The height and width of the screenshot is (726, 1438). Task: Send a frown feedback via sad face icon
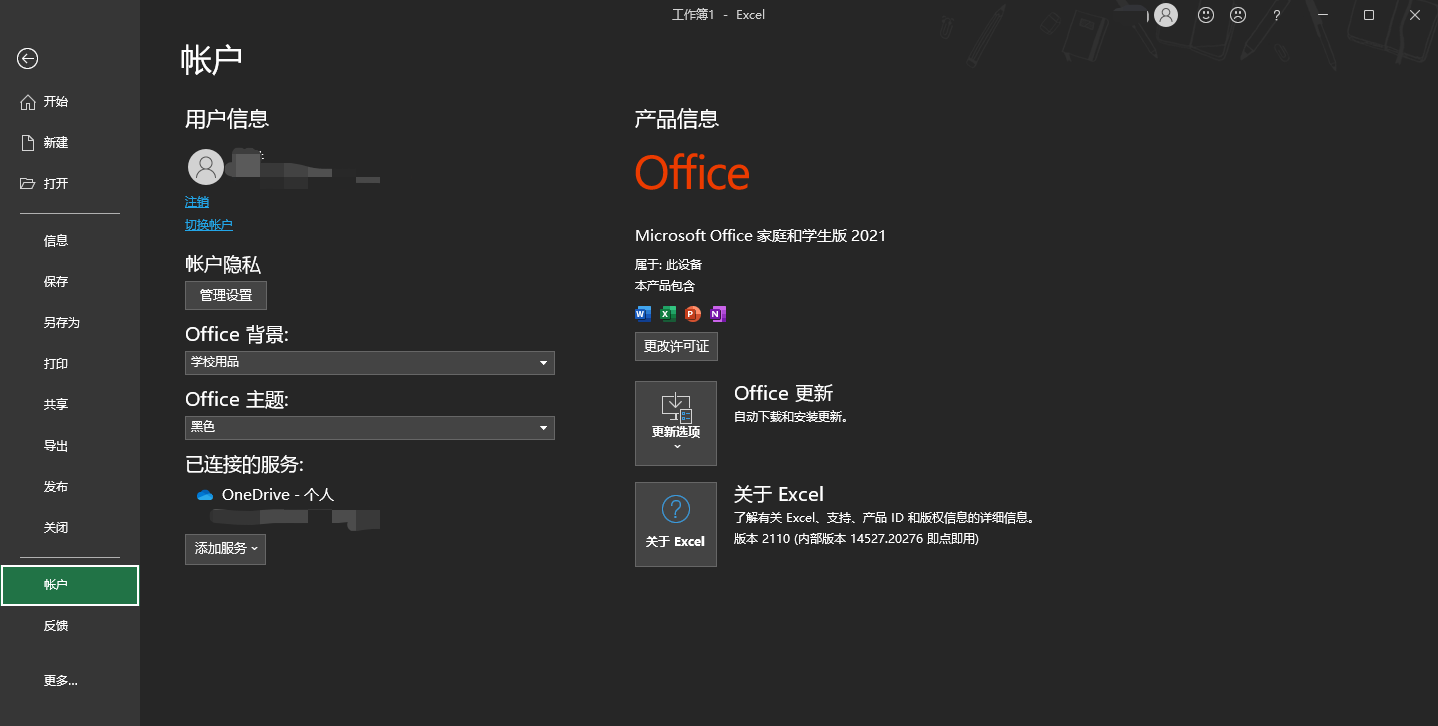(x=1238, y=15)
